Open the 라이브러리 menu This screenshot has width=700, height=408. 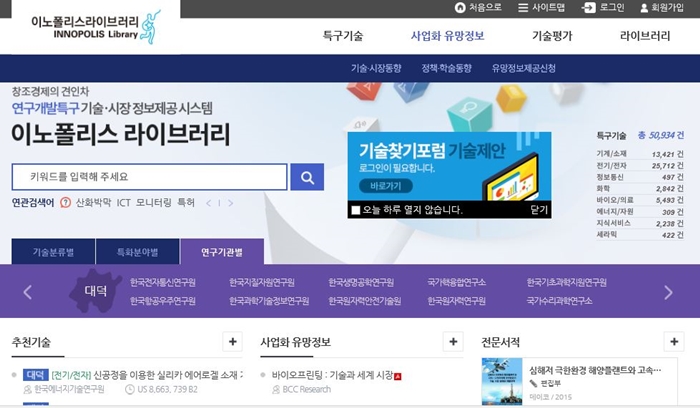point(645,36)
